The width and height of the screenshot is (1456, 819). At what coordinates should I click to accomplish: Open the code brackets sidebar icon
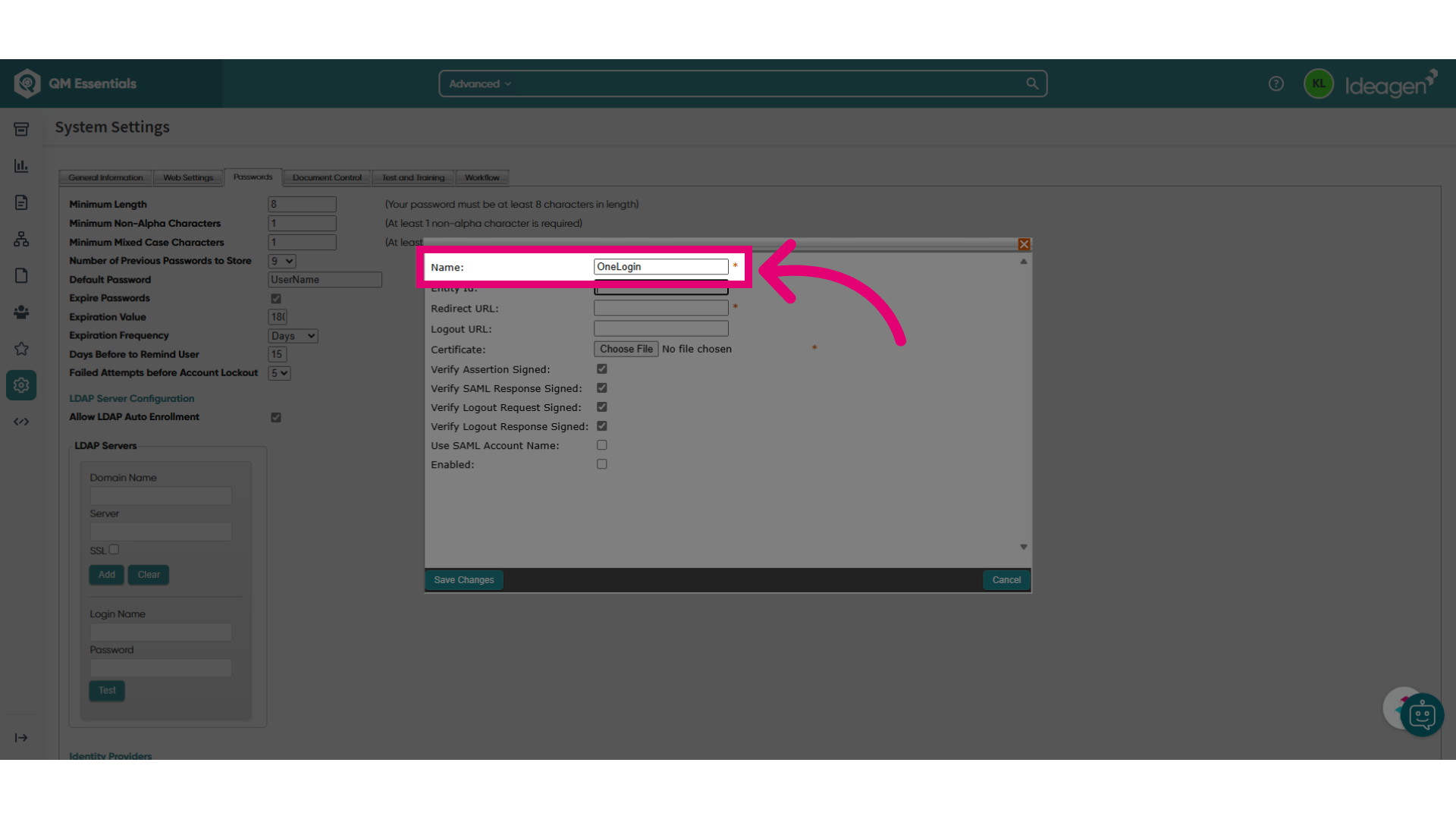(x=21, y=422)
